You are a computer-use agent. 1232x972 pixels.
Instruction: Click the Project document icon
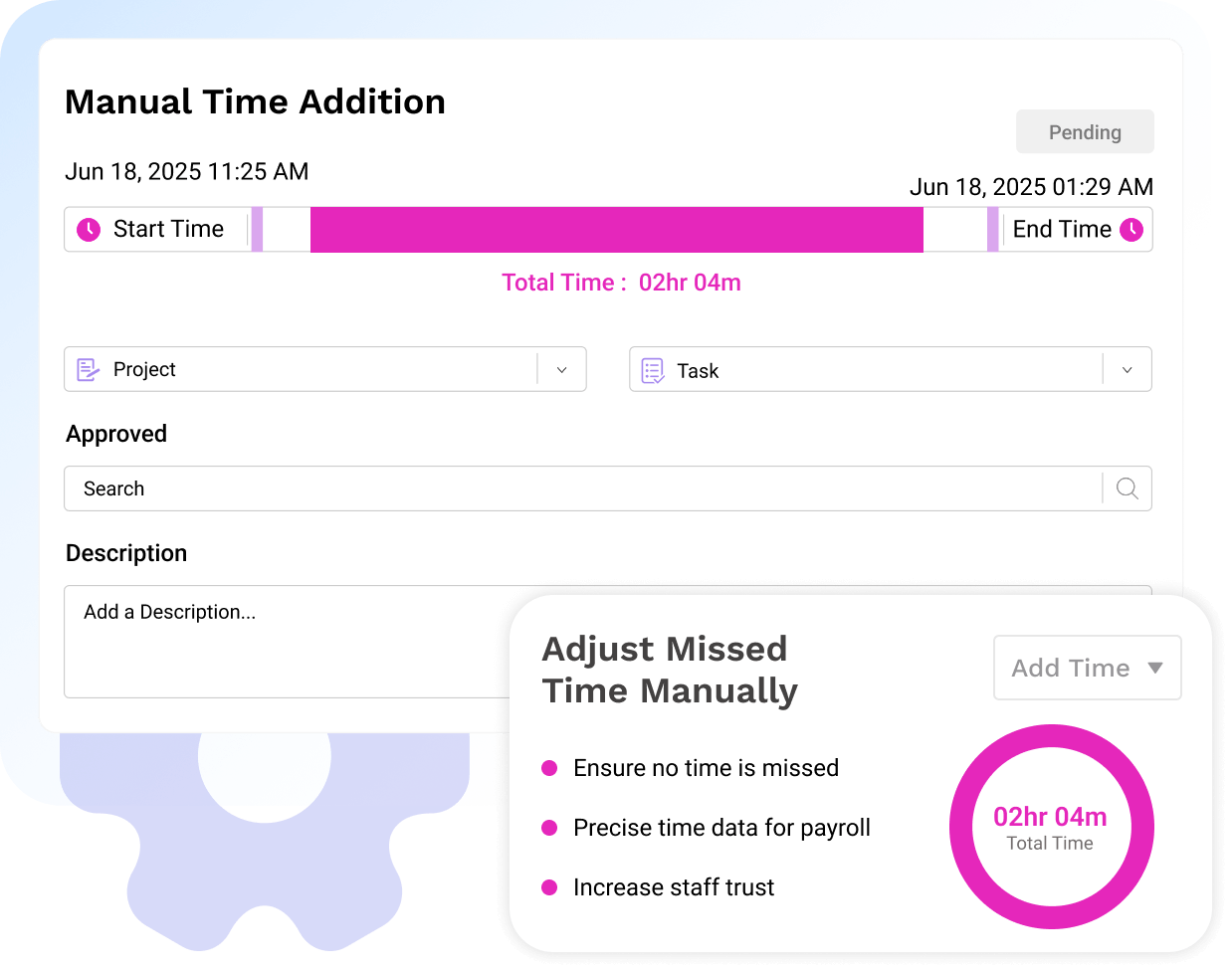pos(88,370)
